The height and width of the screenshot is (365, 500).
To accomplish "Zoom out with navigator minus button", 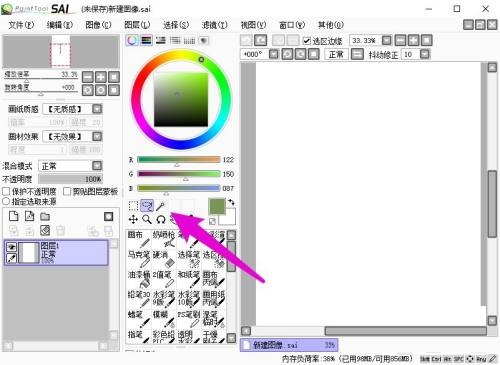I will coord(88,77).
